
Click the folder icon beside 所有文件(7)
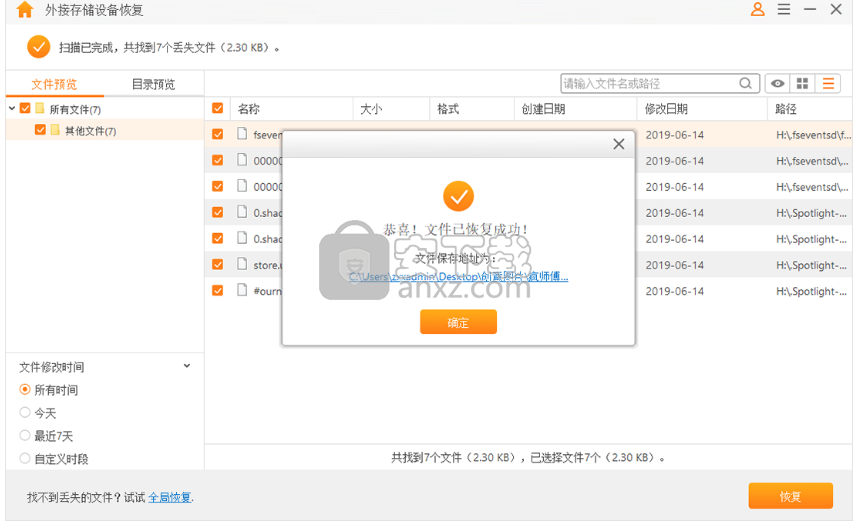tap(39, 108)
